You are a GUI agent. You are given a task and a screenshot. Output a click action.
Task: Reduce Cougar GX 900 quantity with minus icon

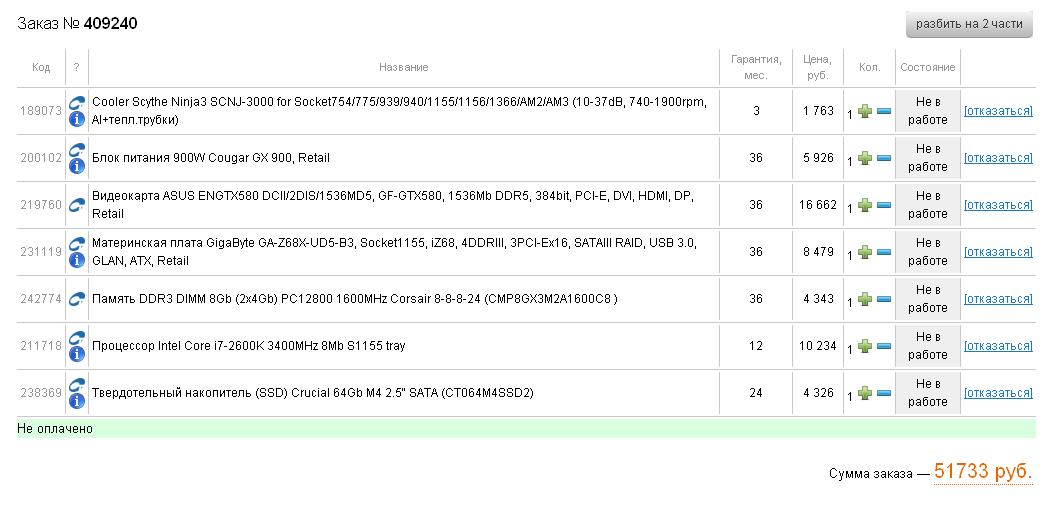point(884,158)
